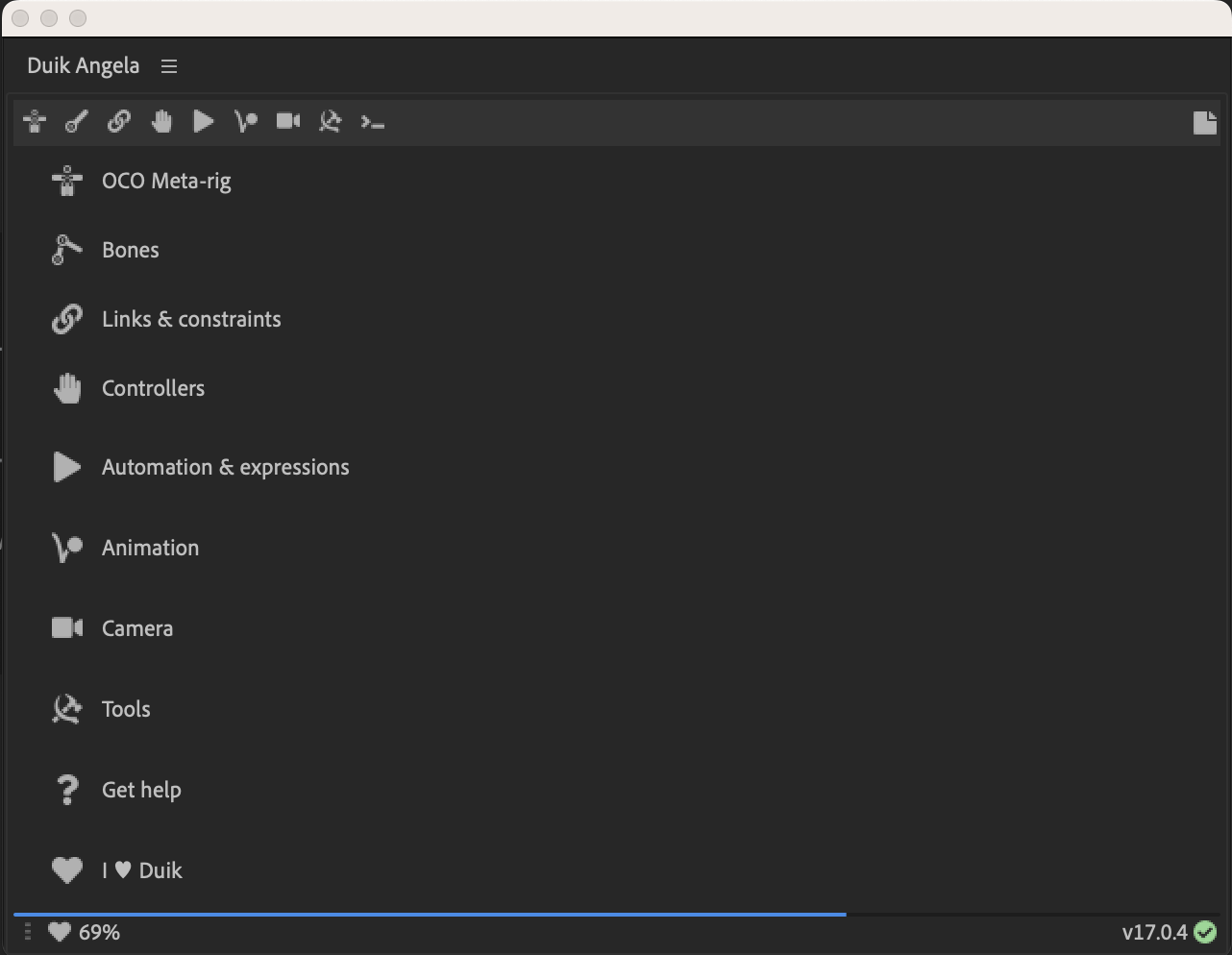Click the v17.0.4 version label
The width and height of the screenshot is (1232, 955).
coord(1155,932)
